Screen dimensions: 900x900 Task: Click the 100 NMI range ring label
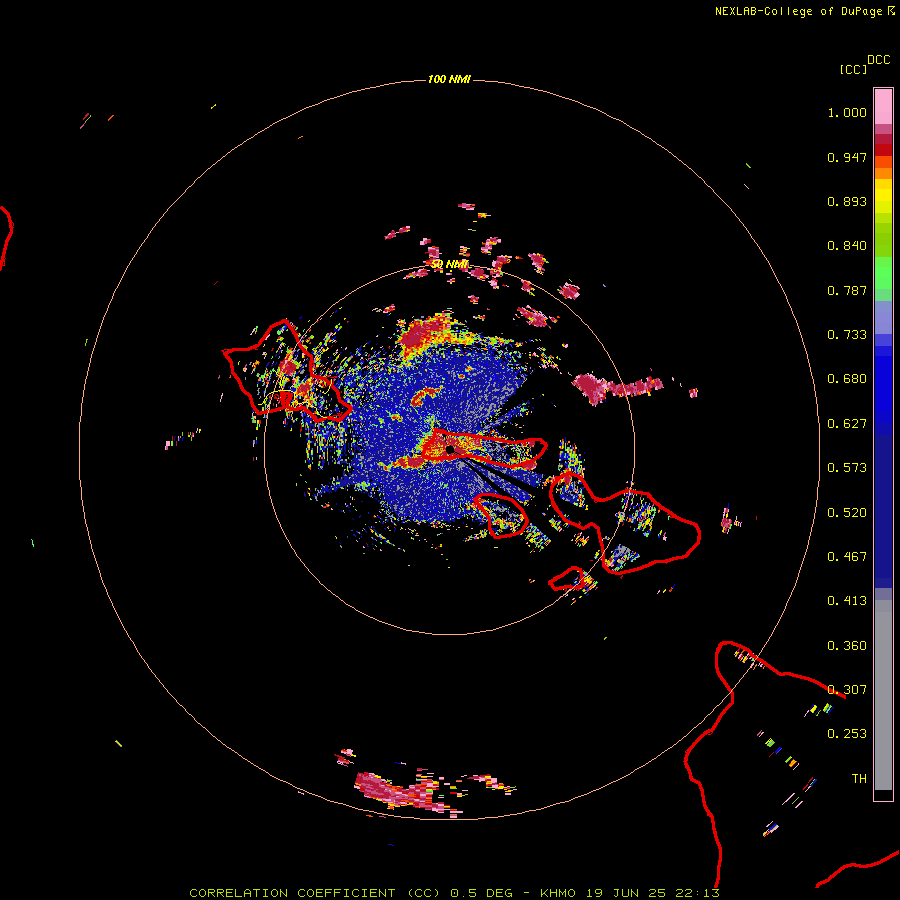pyautogui.click(x=449, y=79)
